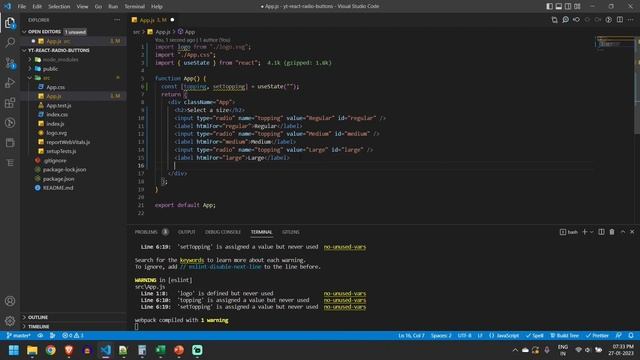640x360 pixels.
Task: Open index.js in the file tree
Action: [x=55, y=124]
